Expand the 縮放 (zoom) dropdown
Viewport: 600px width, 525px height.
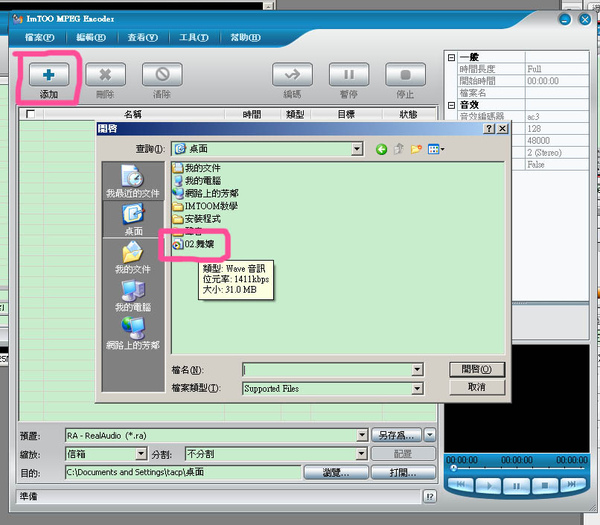(x=141, y=454)
